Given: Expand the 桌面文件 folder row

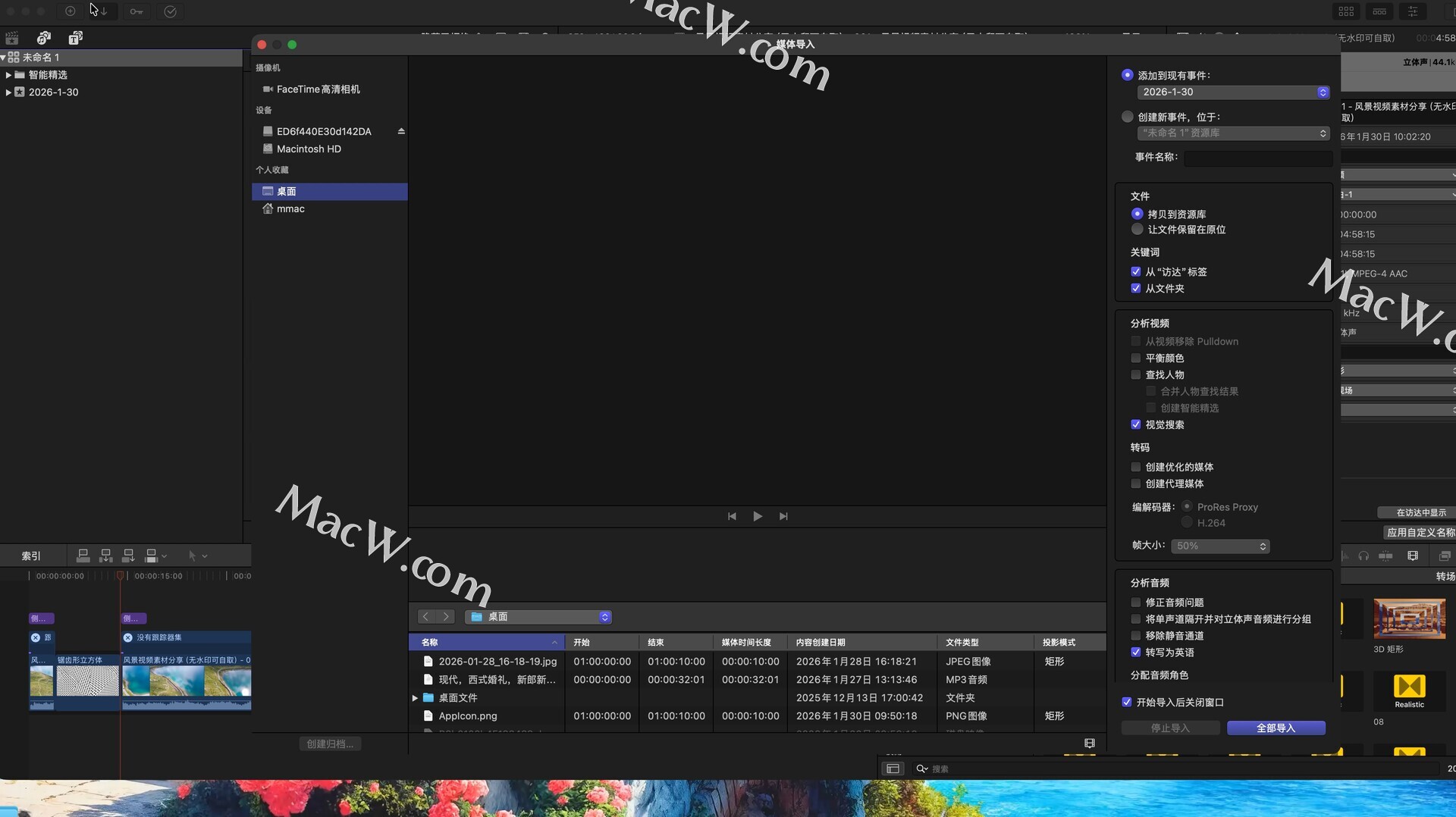Looking at the screenshot, I should [415, 698].
